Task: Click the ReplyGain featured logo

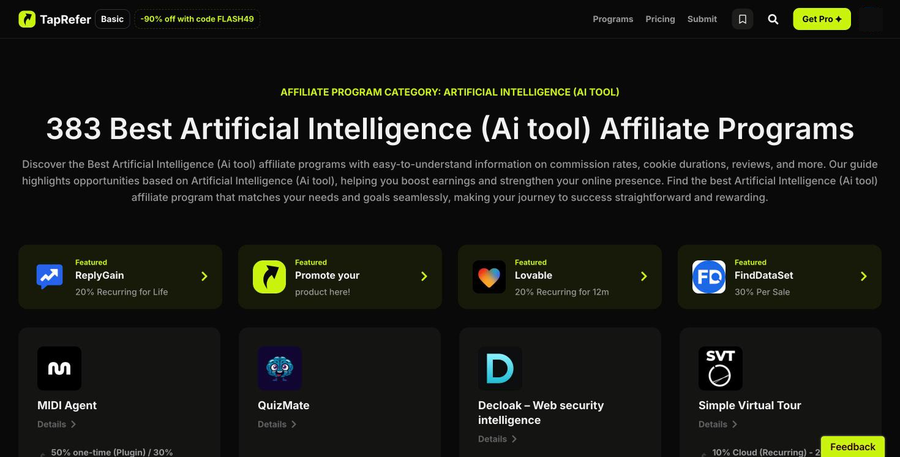Action: click(x=50, y=277)
